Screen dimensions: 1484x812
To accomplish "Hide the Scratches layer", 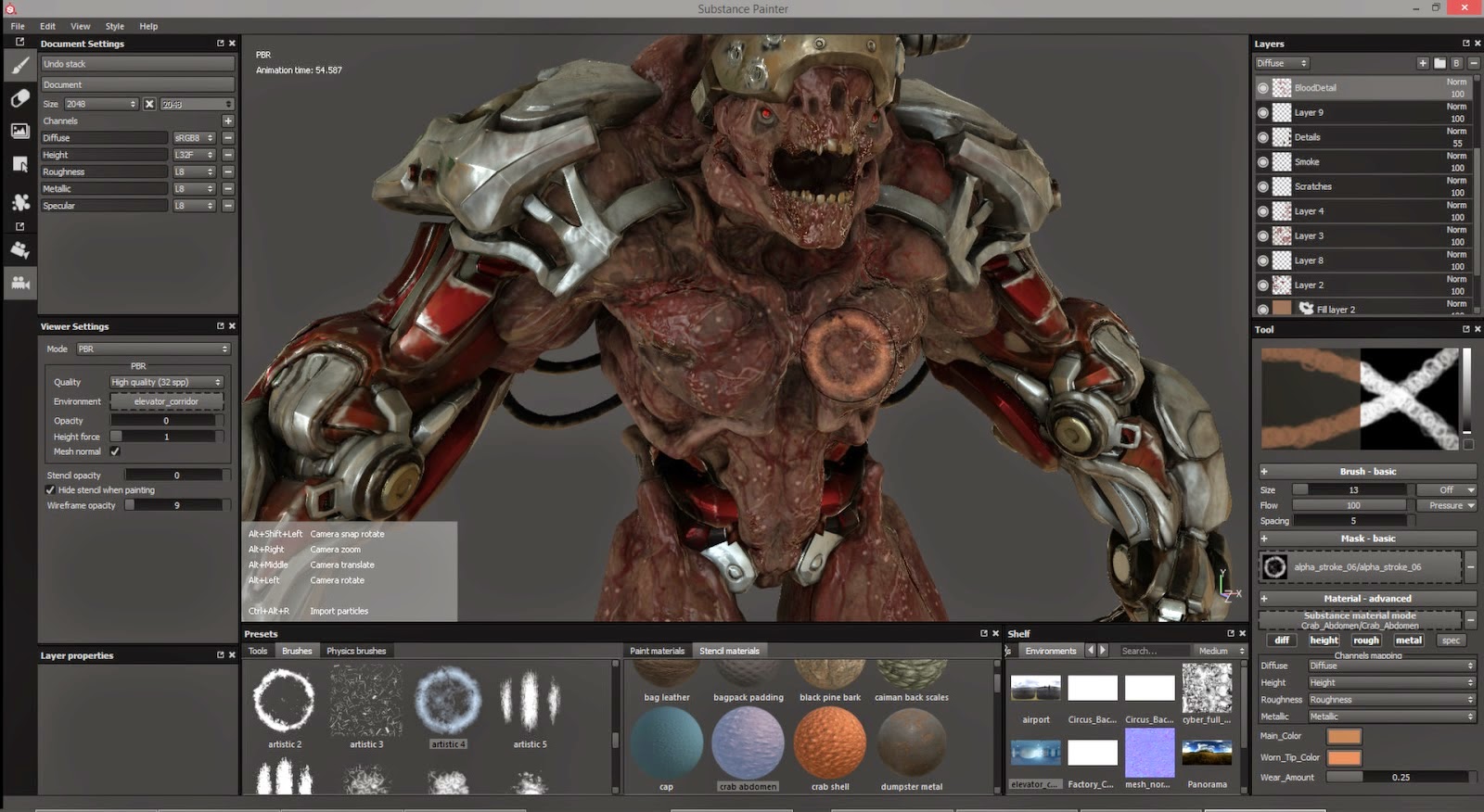I will click(x=1262, y=186).
